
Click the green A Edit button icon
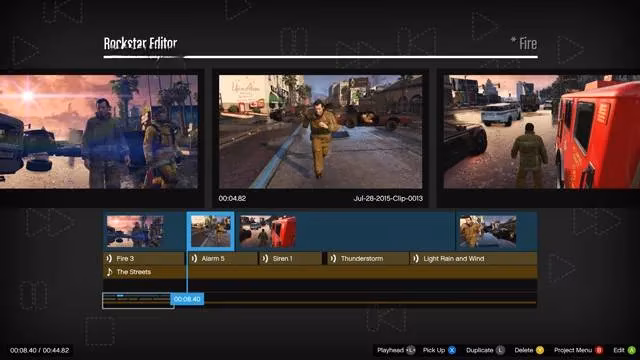point(631,350)
